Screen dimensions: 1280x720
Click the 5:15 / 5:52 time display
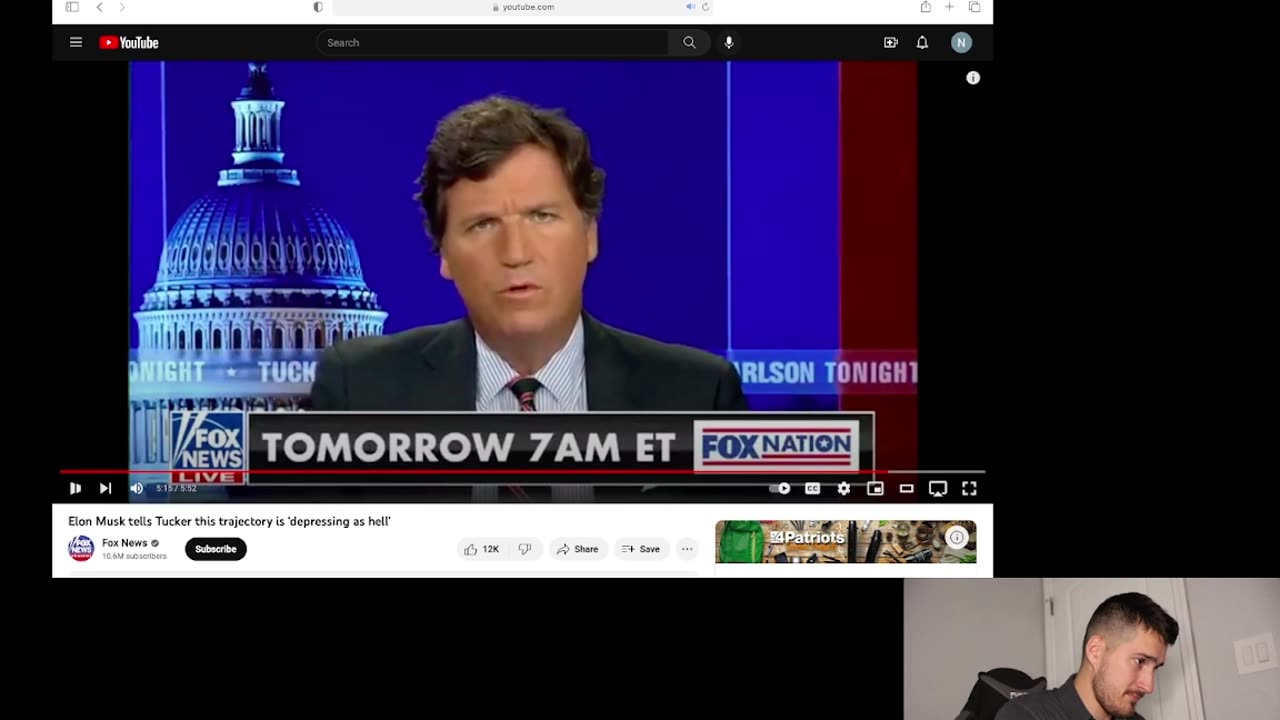pyautogui.click(x=176, y=488)
